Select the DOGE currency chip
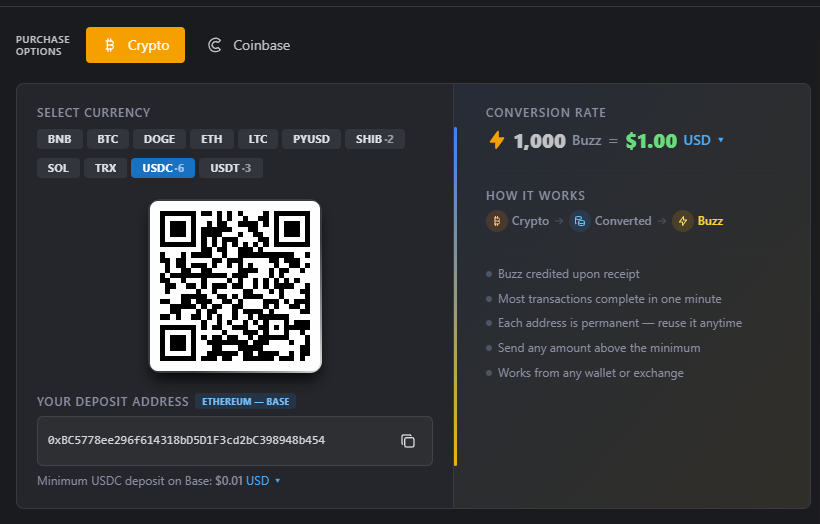The width and height of the screenshot is (820, 524). (x=159, y=139)
